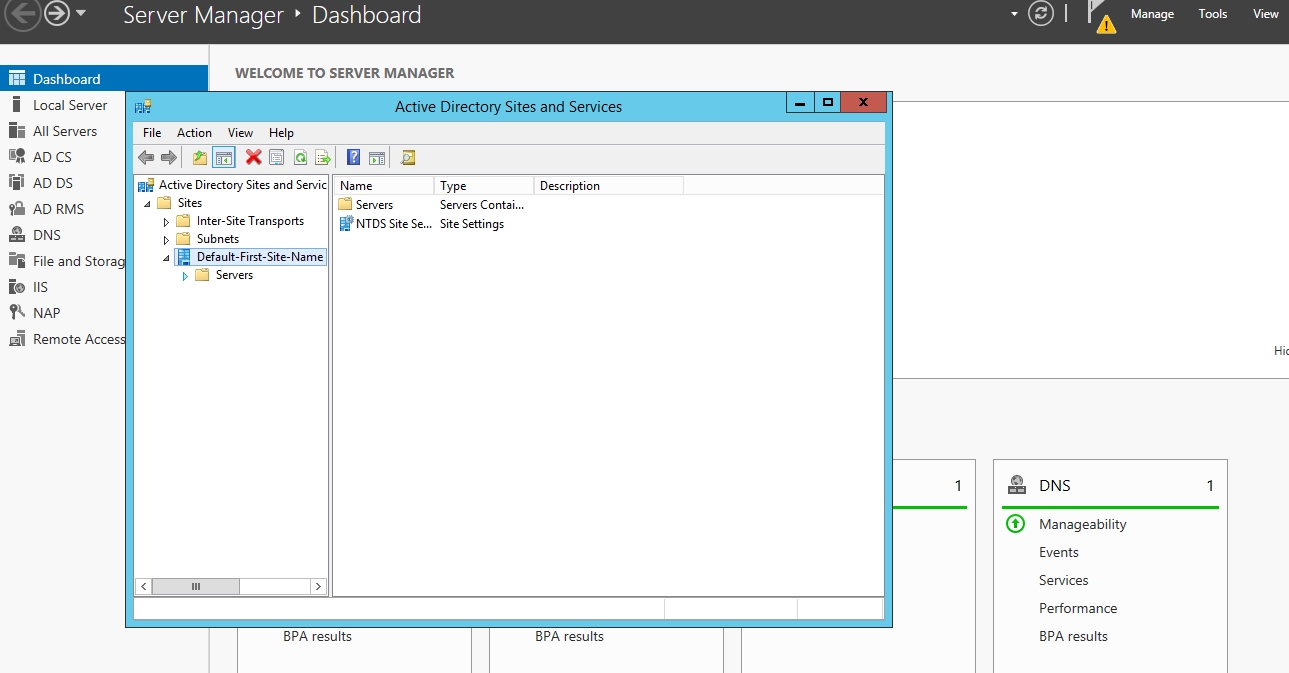Viewport: 1289px width, 673px height.
Task: Select AD DS in the sidebar
Action: point(52,183)
